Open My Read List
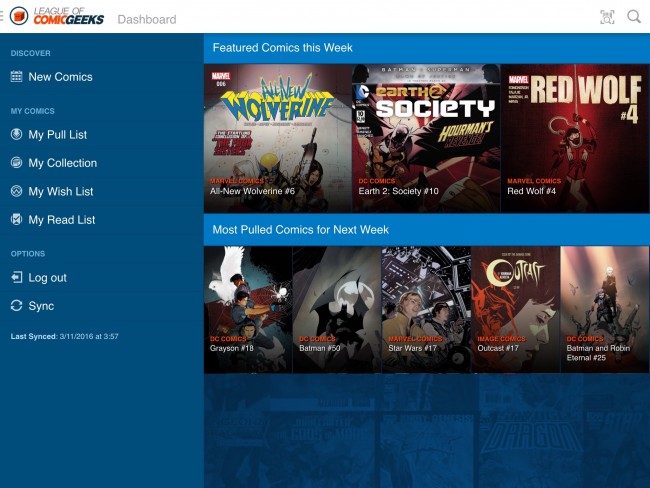The image size is (650, 488). coord(102,219)
